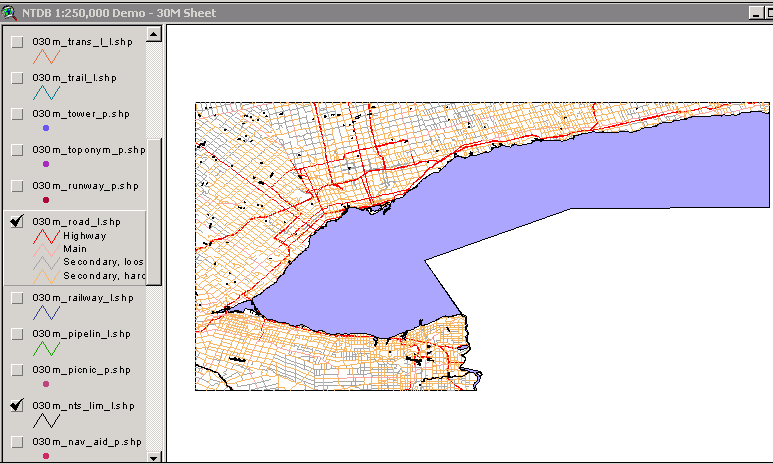Click the magenta point symbol of nav_aid_p layer
Screen dimensions: 773x464
[46, 456]
